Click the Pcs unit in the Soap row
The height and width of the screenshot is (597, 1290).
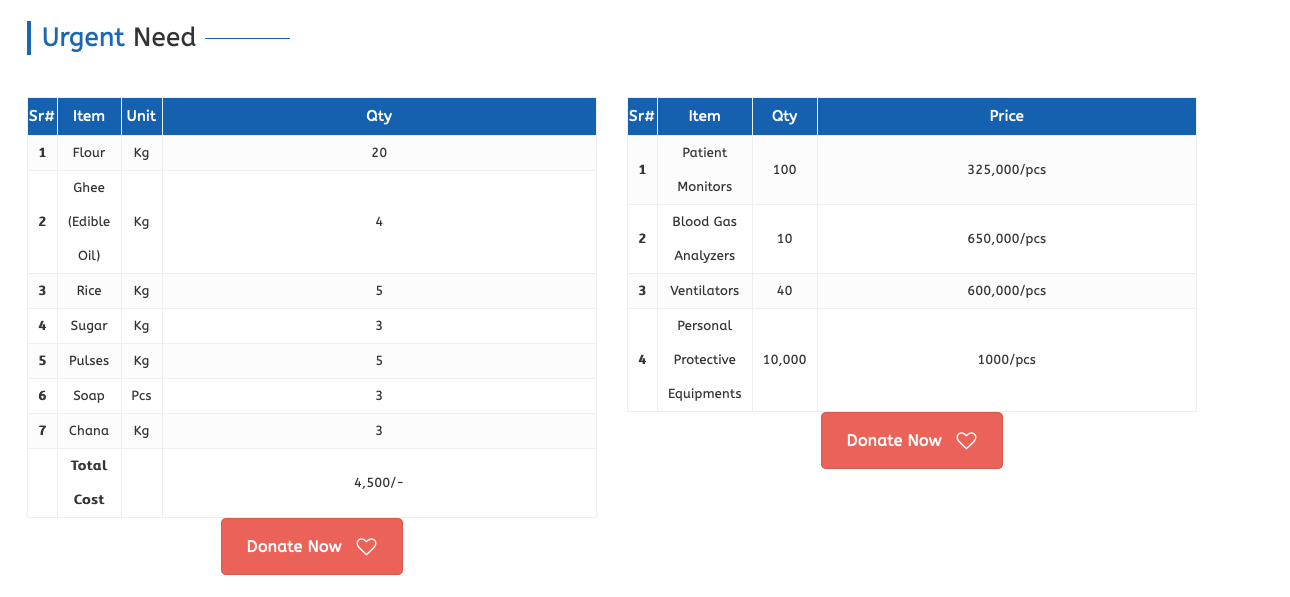[x=141, y=396]
